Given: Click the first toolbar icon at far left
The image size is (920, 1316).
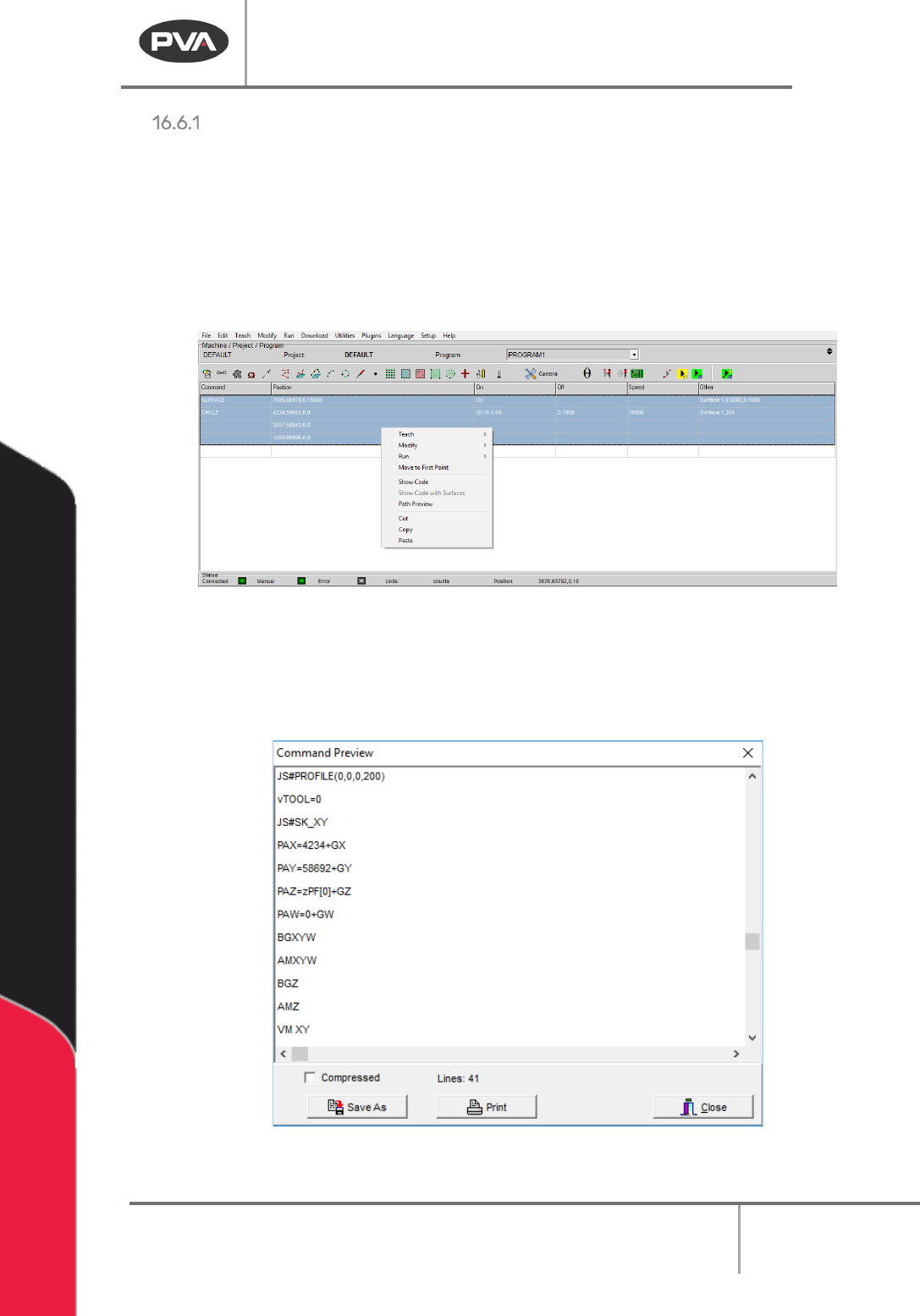Looking at the screenshot, I should point(207,373).
